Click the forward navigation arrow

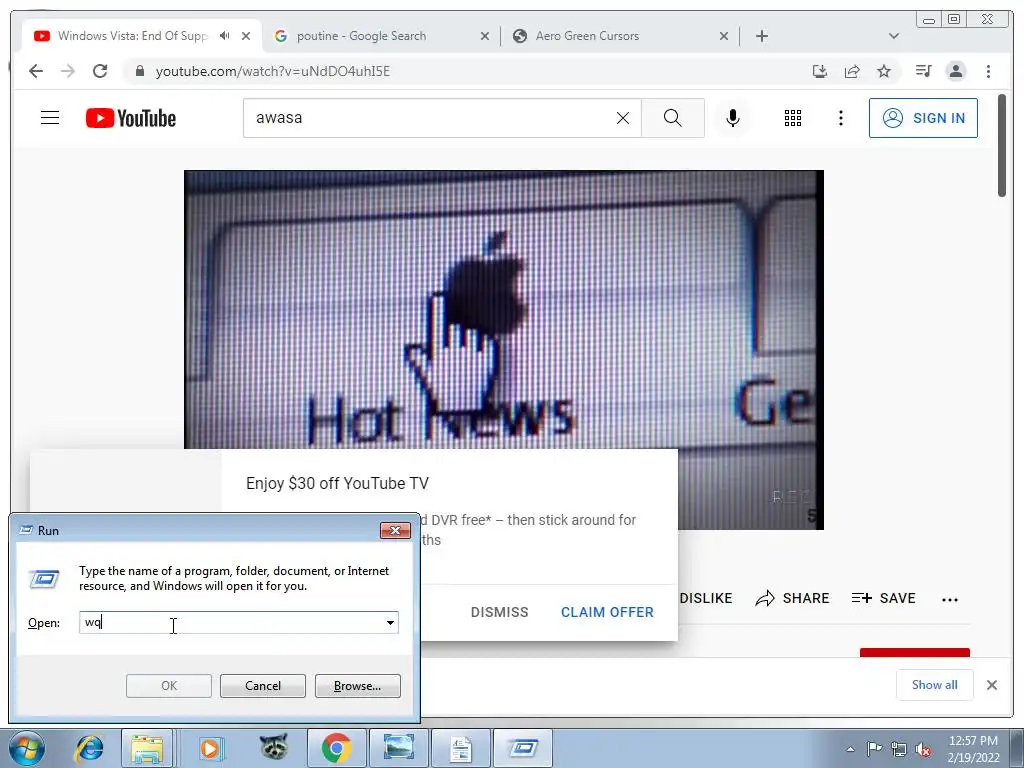tap(68, 71)
